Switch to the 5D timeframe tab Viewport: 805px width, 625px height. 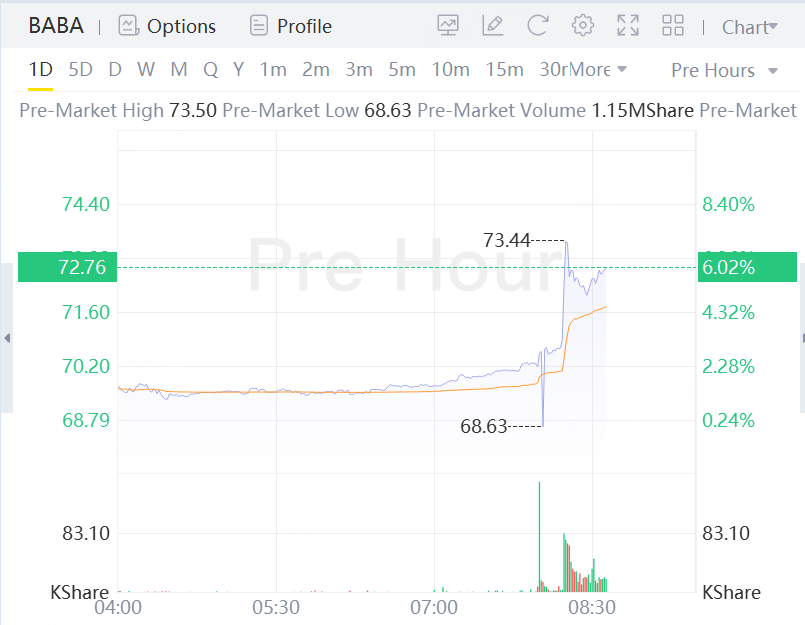pos(80,69)
